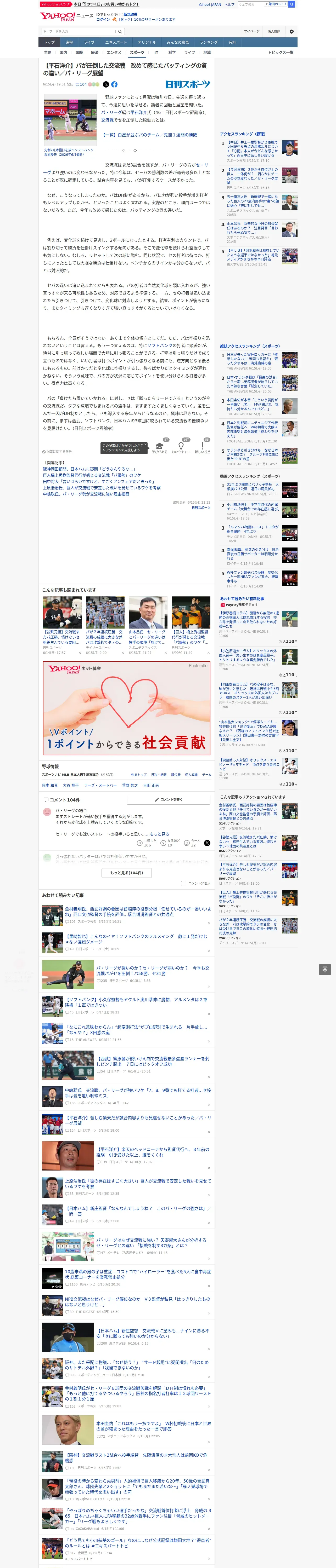Image resolution: width=336 pixels, height=1568 pixels.
Task: Open 岡本 和真 player link
Action: click(50, 785)
